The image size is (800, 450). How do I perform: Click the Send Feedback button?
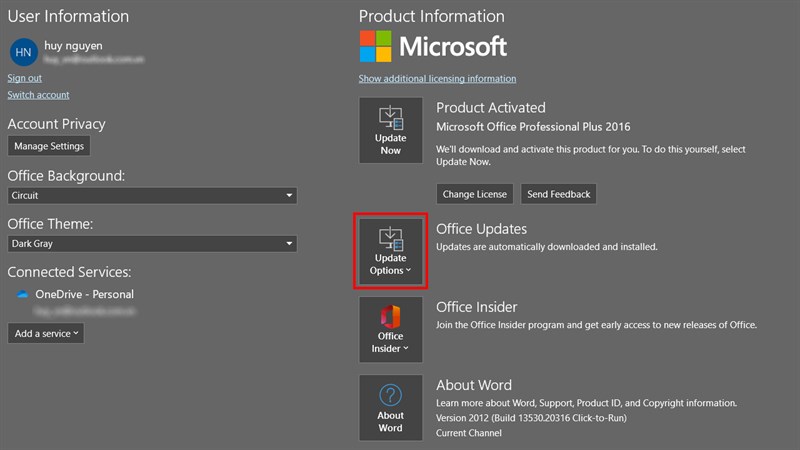click(x=559, y=194)
